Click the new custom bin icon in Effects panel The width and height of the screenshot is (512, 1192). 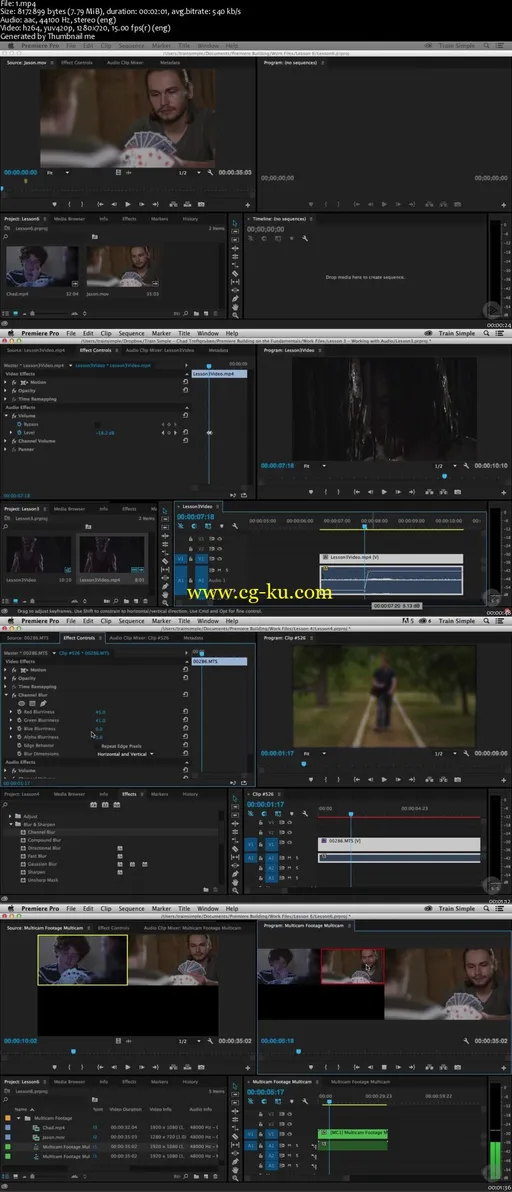click(x=207, y=889)
